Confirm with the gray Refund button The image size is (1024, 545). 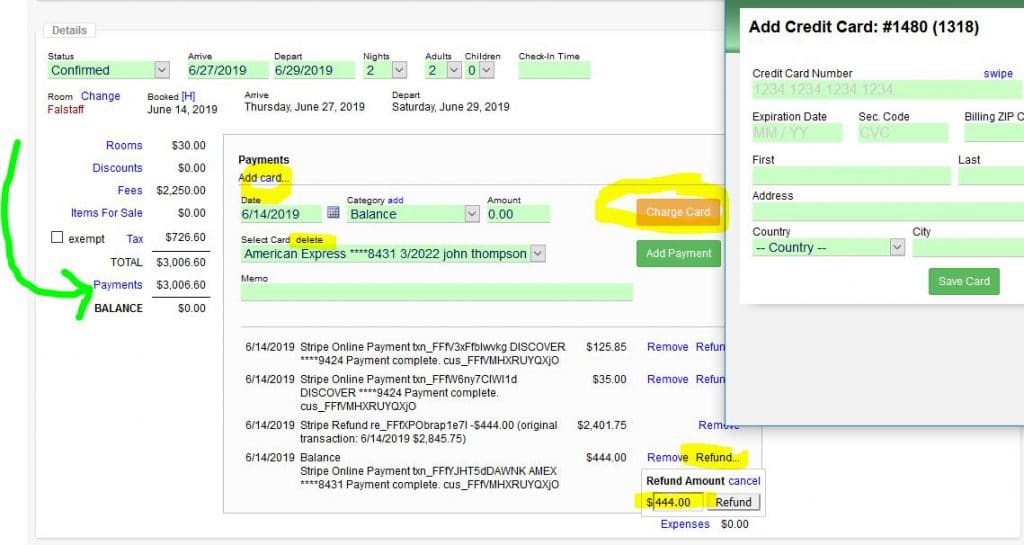[732, 502]
